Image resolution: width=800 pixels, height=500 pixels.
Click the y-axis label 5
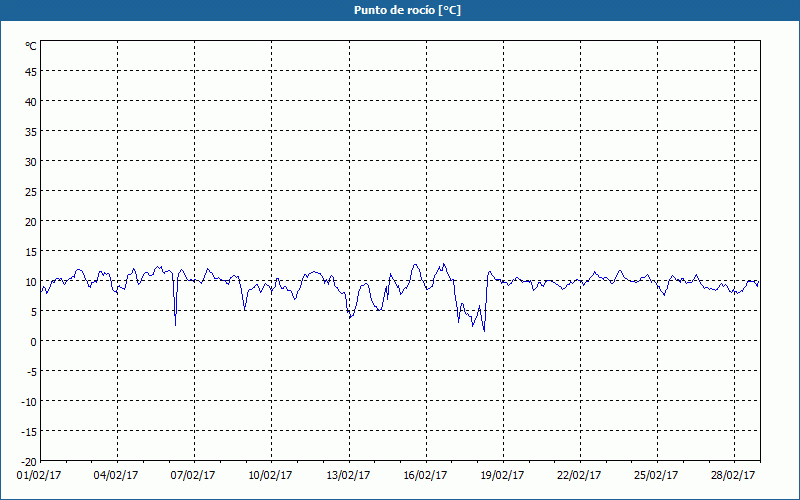coord(34,312)
